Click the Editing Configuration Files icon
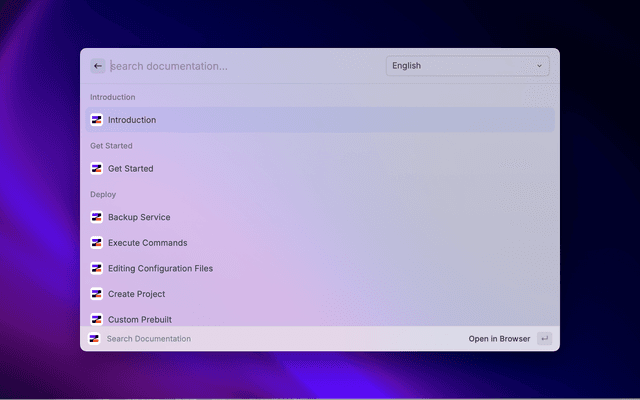Screen dimensions: 640x400 click(97, 268)
